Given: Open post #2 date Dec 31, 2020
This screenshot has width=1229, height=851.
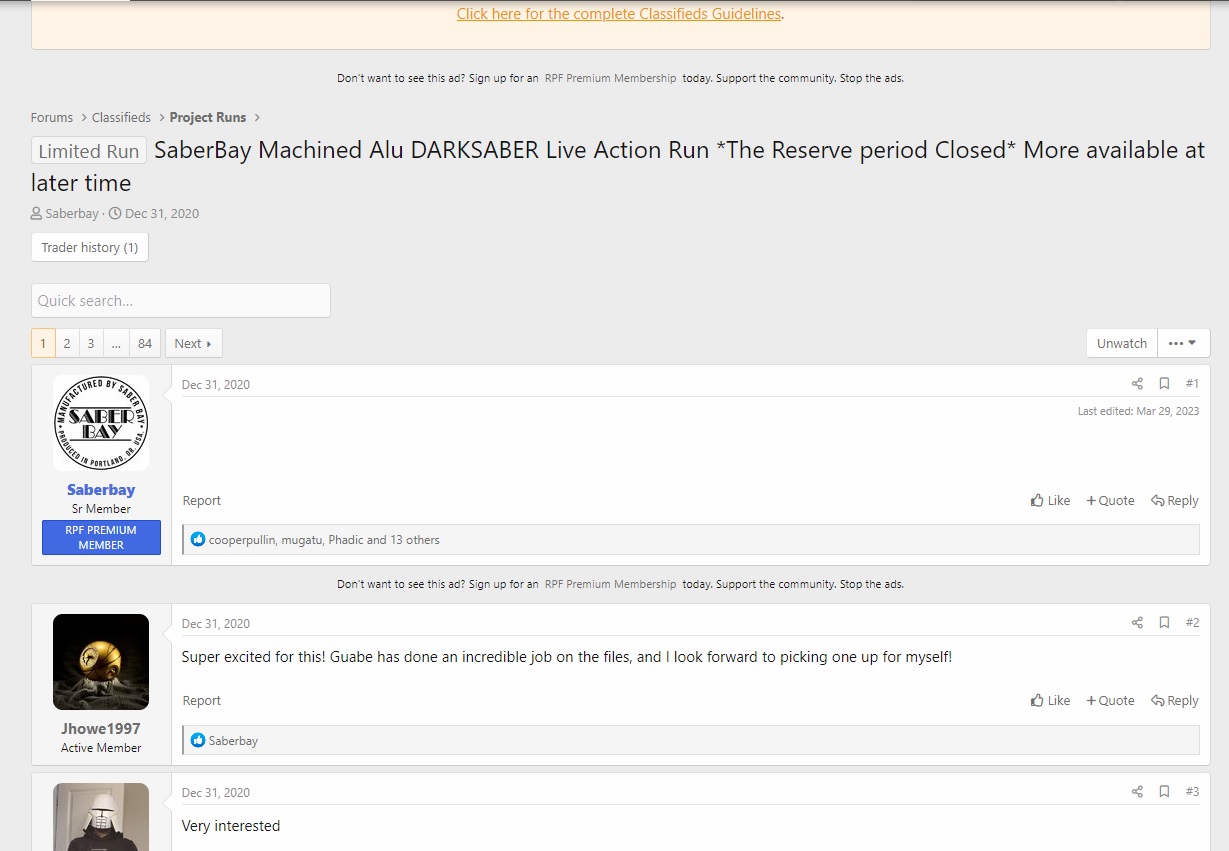Looking at the screenshot, I should click(x=216, y=624).
